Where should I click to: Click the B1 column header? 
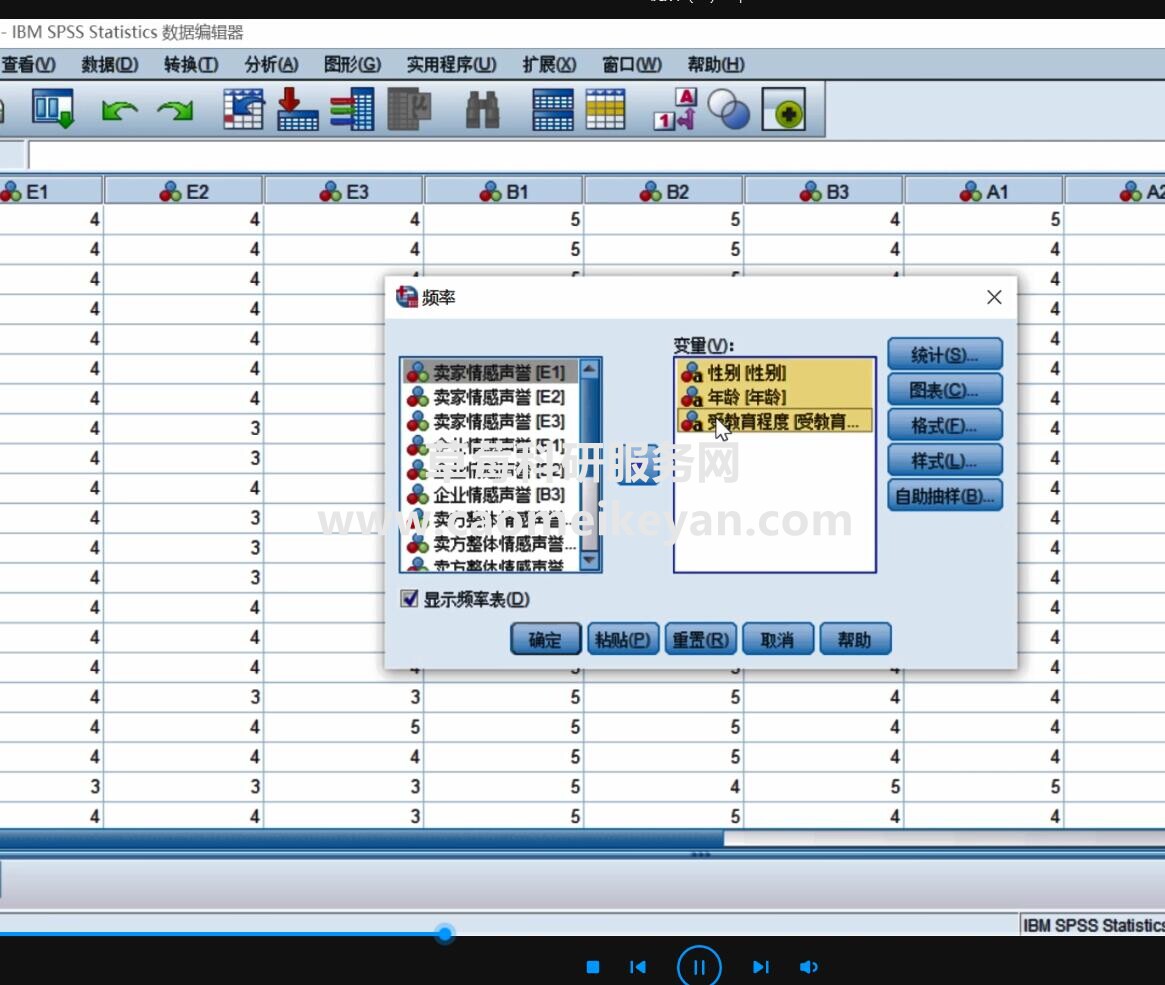(x=504, y=191)
